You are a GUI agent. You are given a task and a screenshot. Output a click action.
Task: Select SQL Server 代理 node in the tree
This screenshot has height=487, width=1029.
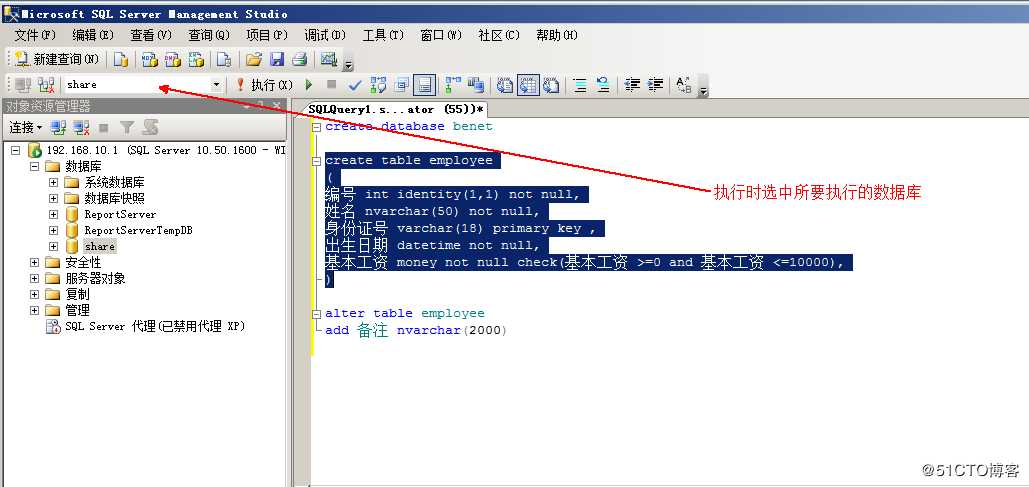tap(155, 327)
